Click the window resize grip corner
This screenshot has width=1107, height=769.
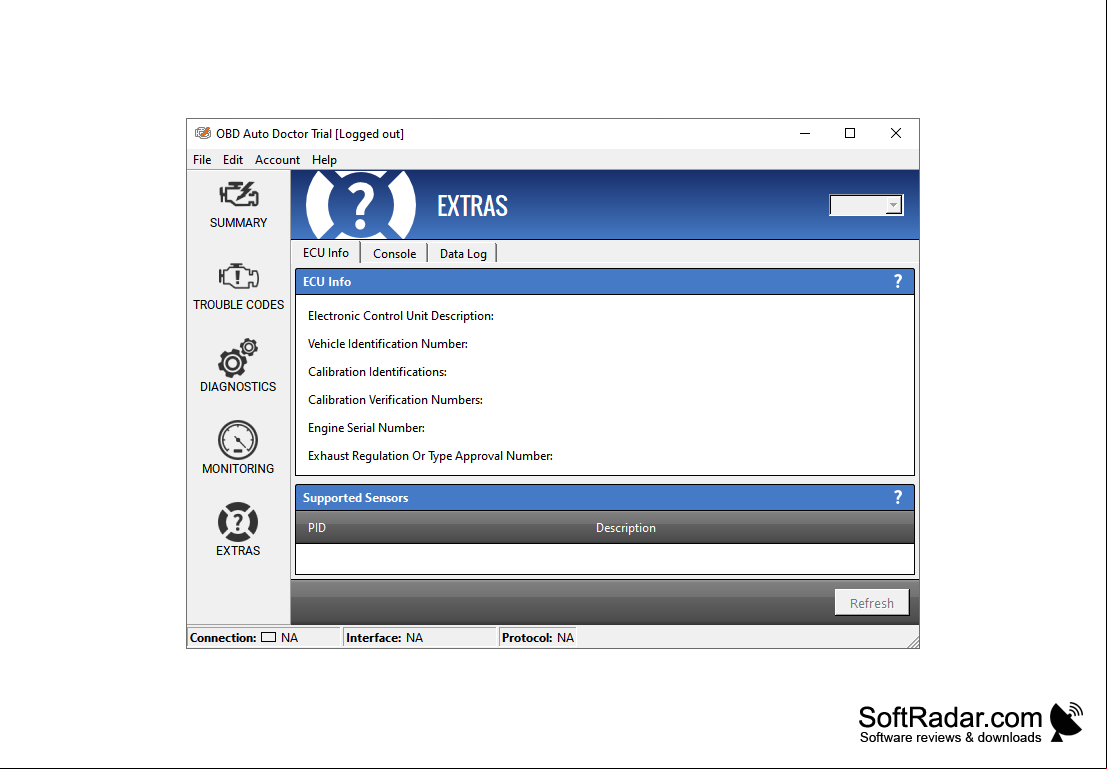pyautogui.click(x=912, y=641)
